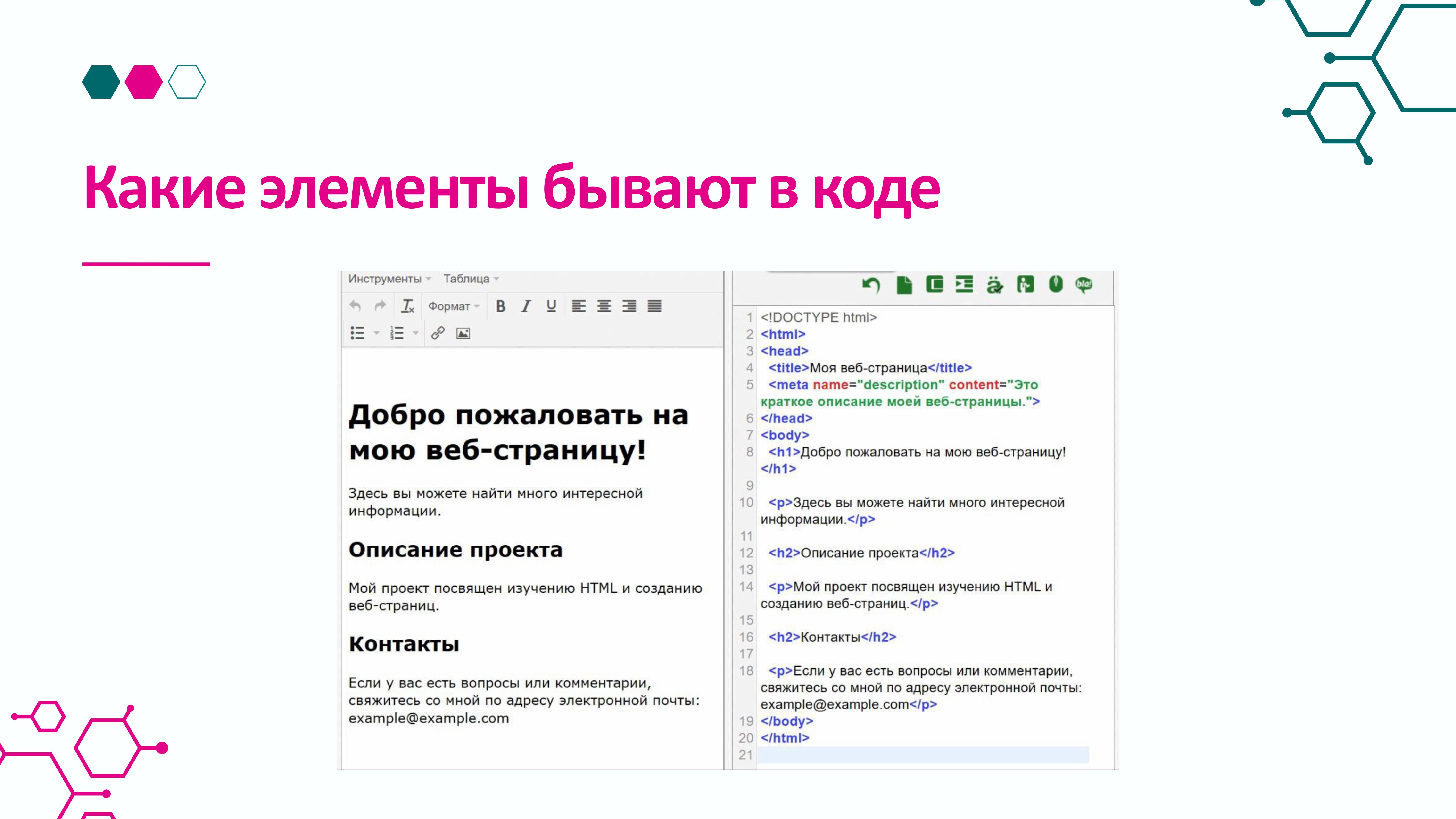Click the closing </html> tag on line 20
Viewport: 1456px width, 819px height.
785,738
